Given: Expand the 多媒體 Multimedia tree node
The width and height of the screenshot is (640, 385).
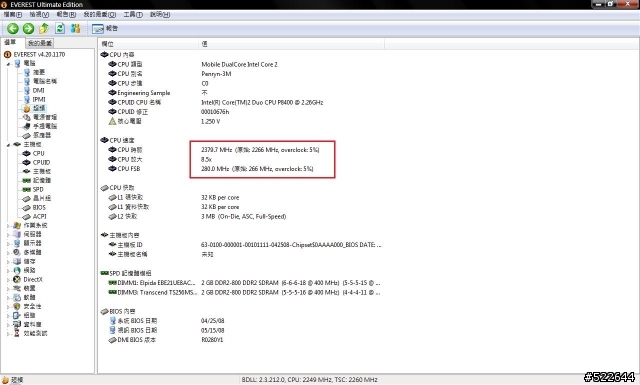Looking at the screenshot, I should (8, 252).
